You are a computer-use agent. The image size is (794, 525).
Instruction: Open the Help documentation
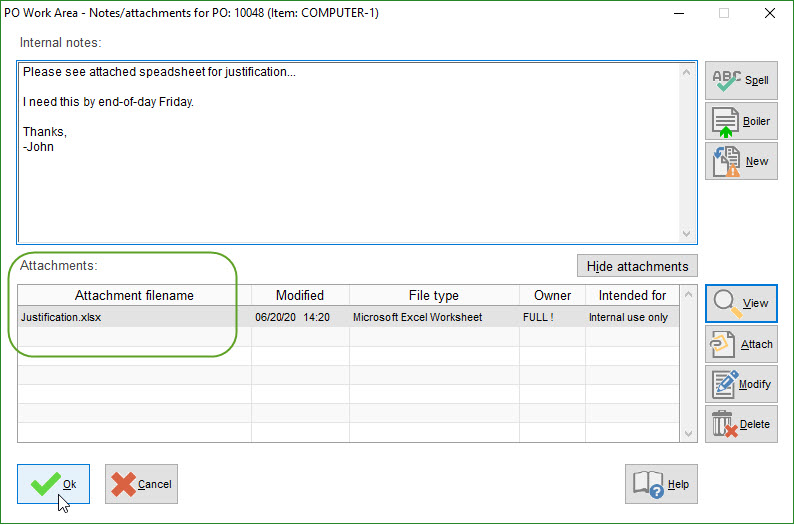[x=661, y=484]
